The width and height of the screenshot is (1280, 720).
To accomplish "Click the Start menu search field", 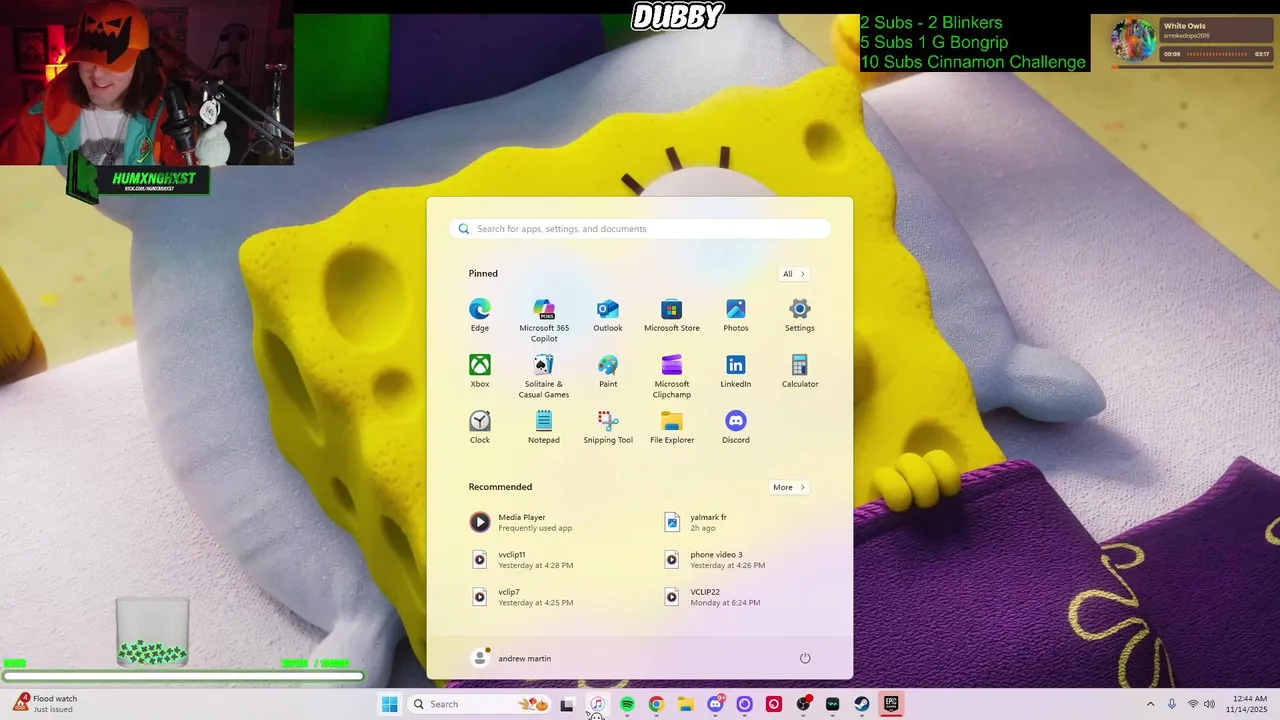I will (640, 229).
